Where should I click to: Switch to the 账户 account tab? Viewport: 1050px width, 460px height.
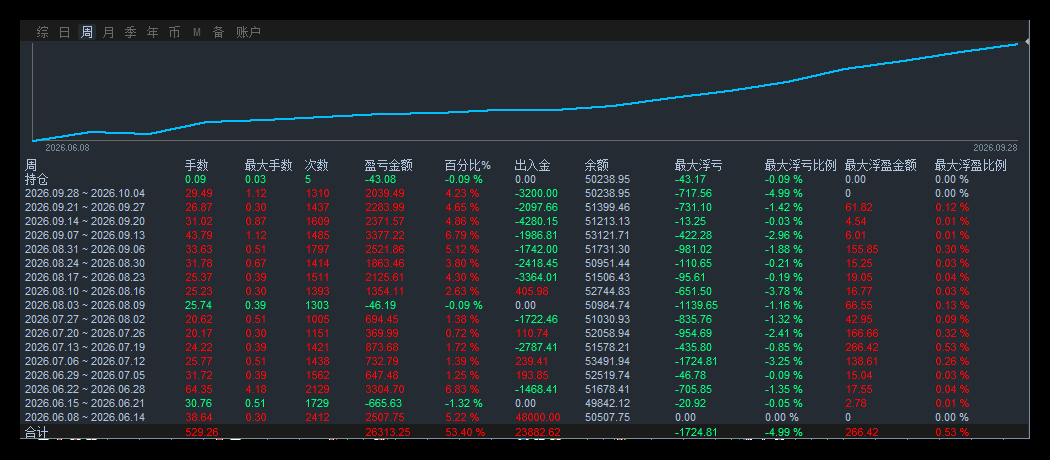248,32
